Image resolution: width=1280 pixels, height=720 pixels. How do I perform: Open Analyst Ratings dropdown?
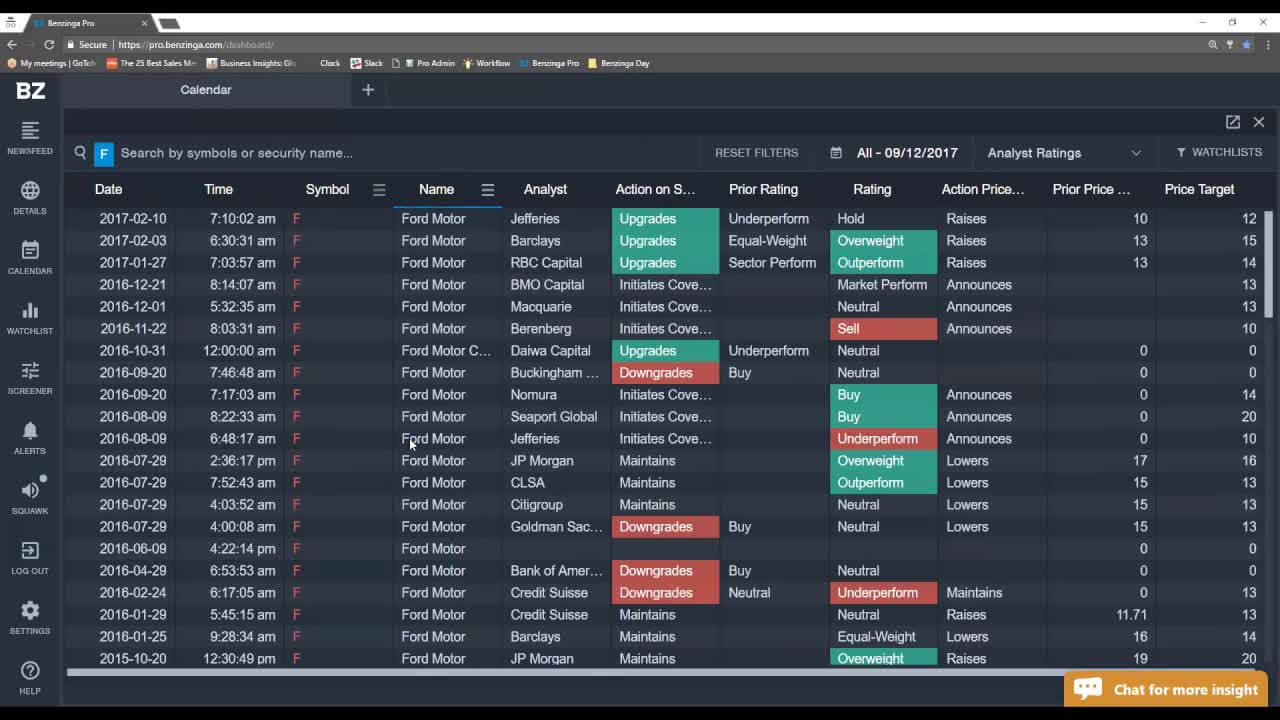[x=1063, y=153]
